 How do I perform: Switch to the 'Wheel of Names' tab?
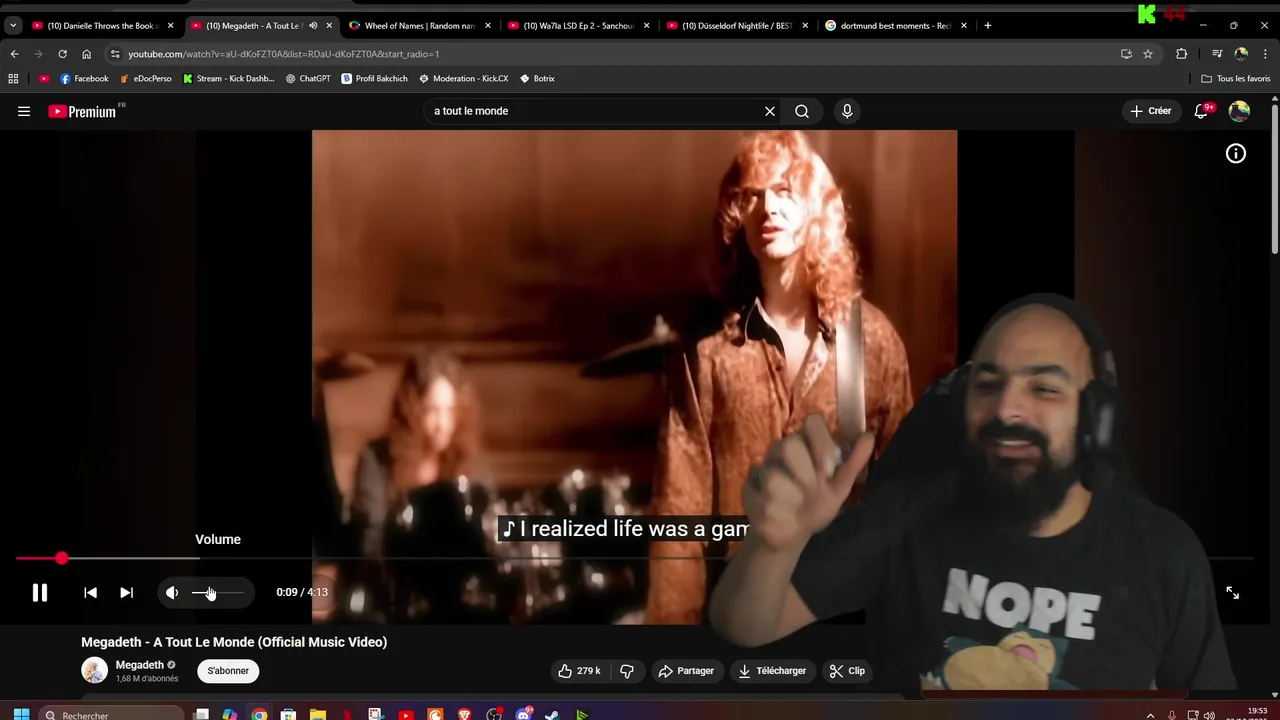418,26
